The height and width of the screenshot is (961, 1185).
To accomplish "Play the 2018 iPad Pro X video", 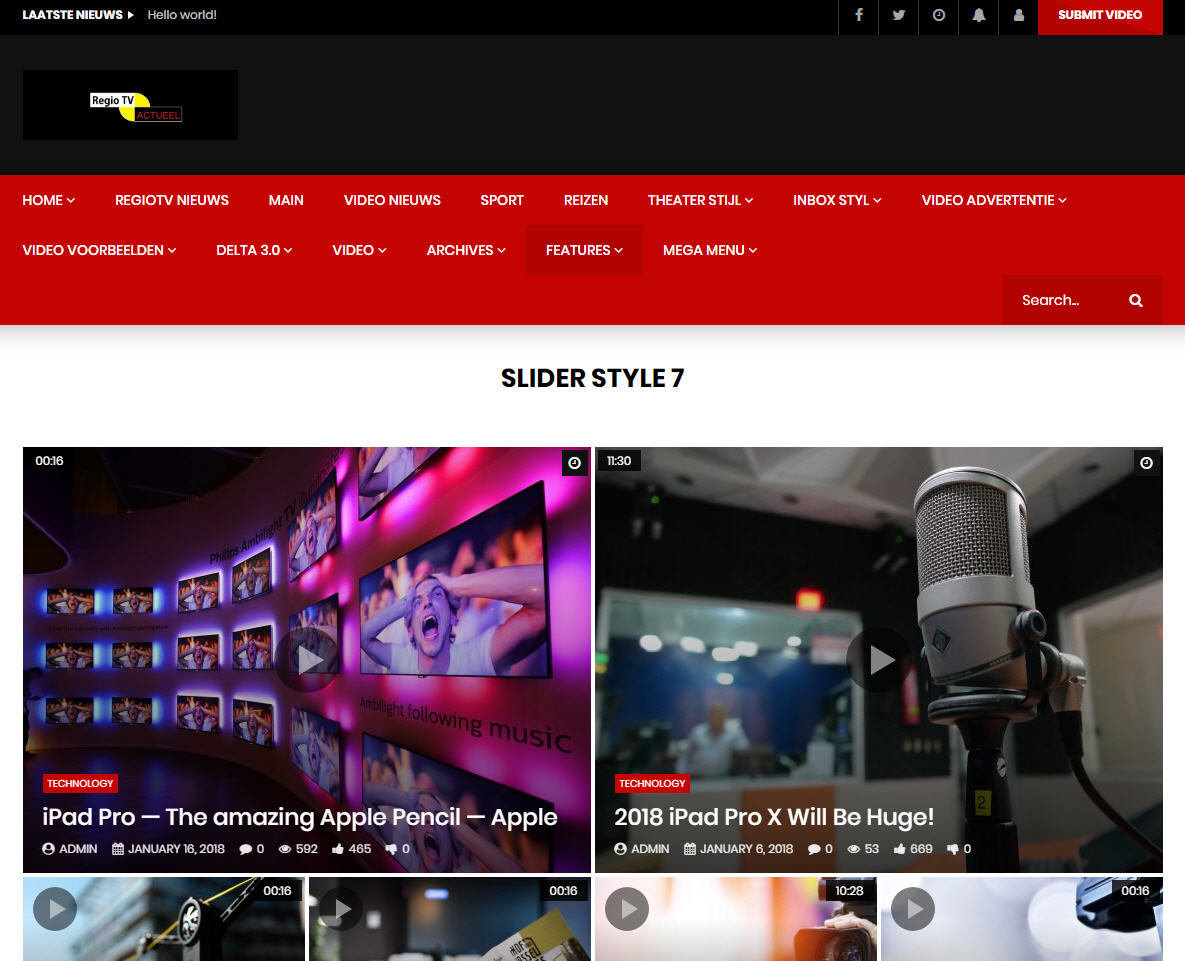I will coord(879,660).
